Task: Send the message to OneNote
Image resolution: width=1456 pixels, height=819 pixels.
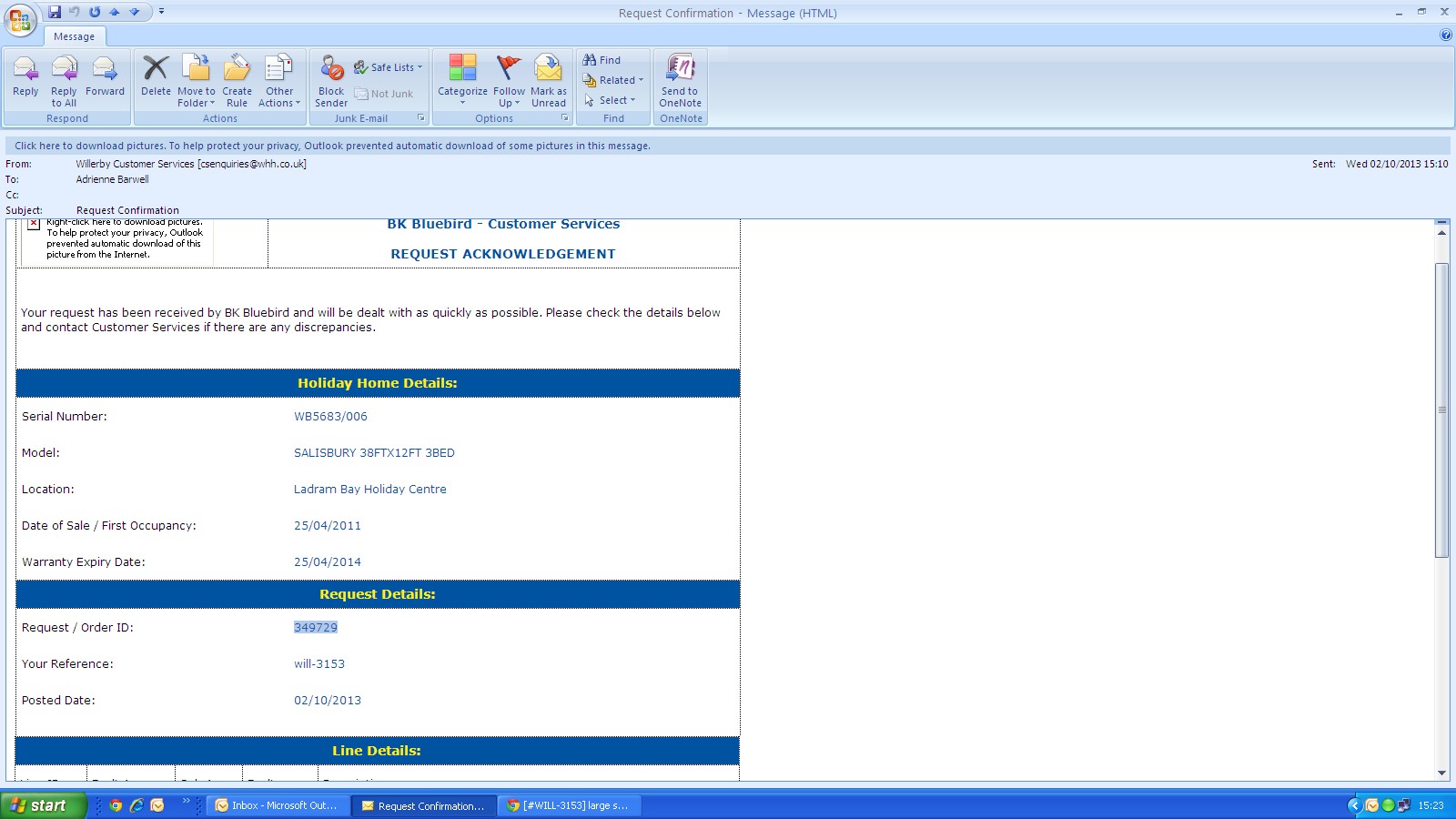Action: (x=681, y=81)
